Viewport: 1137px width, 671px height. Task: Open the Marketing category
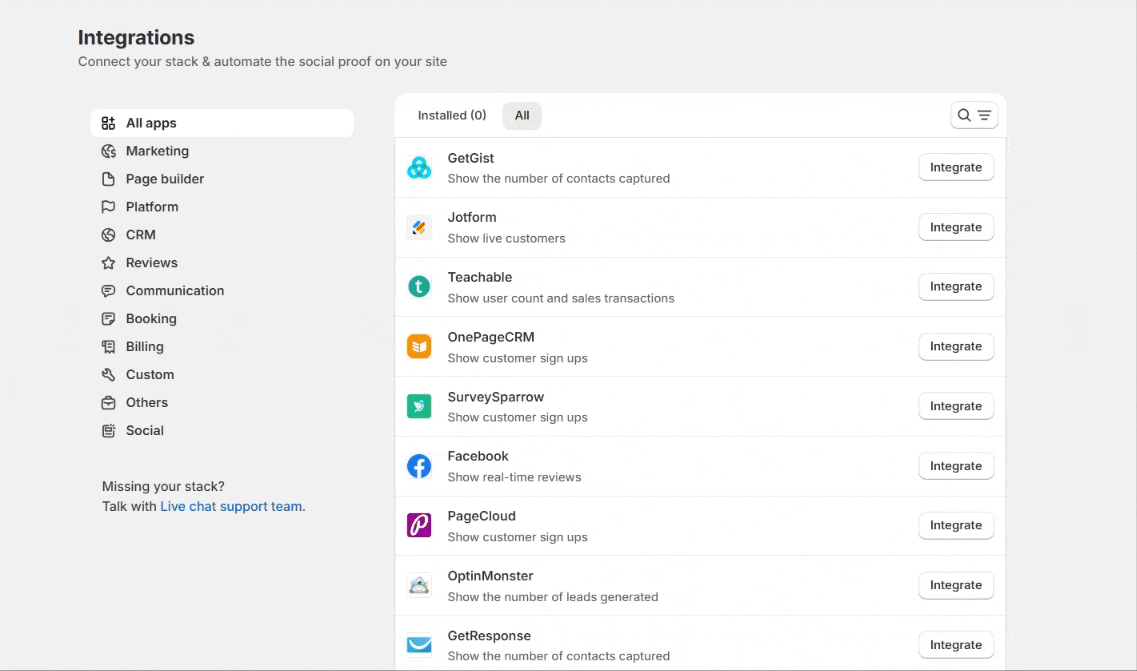(x=157, y=151)
